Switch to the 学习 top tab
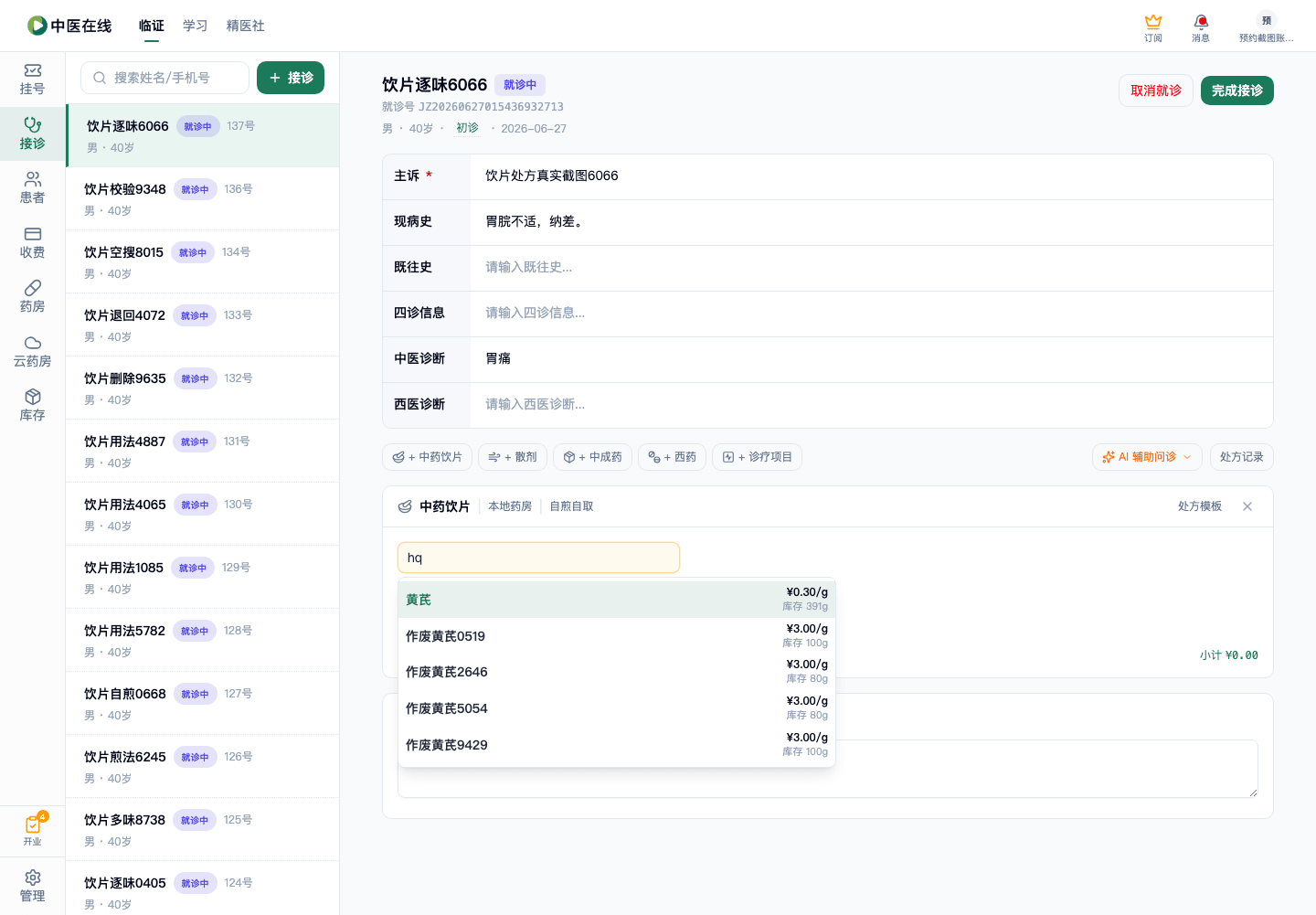This screenshot has width=1316, height=915. [x=196, y=26]
